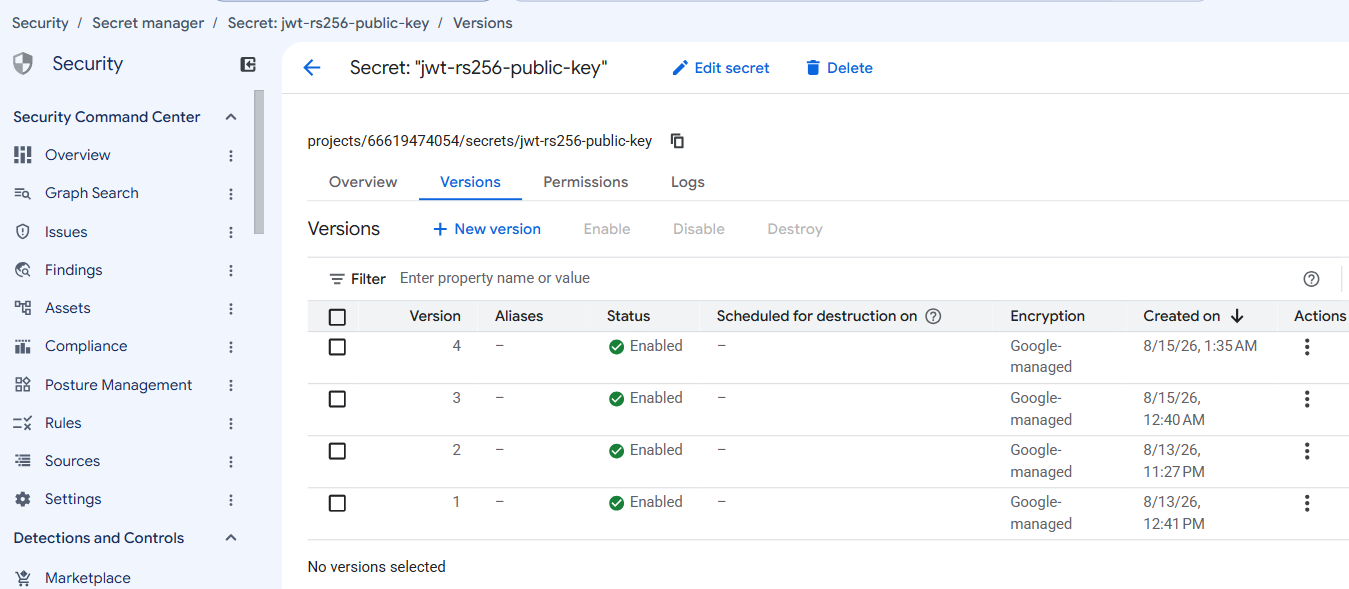Open more options for Graph Search
The height and width of the screenshot is (589, 1349).
[x=231, y=194]
